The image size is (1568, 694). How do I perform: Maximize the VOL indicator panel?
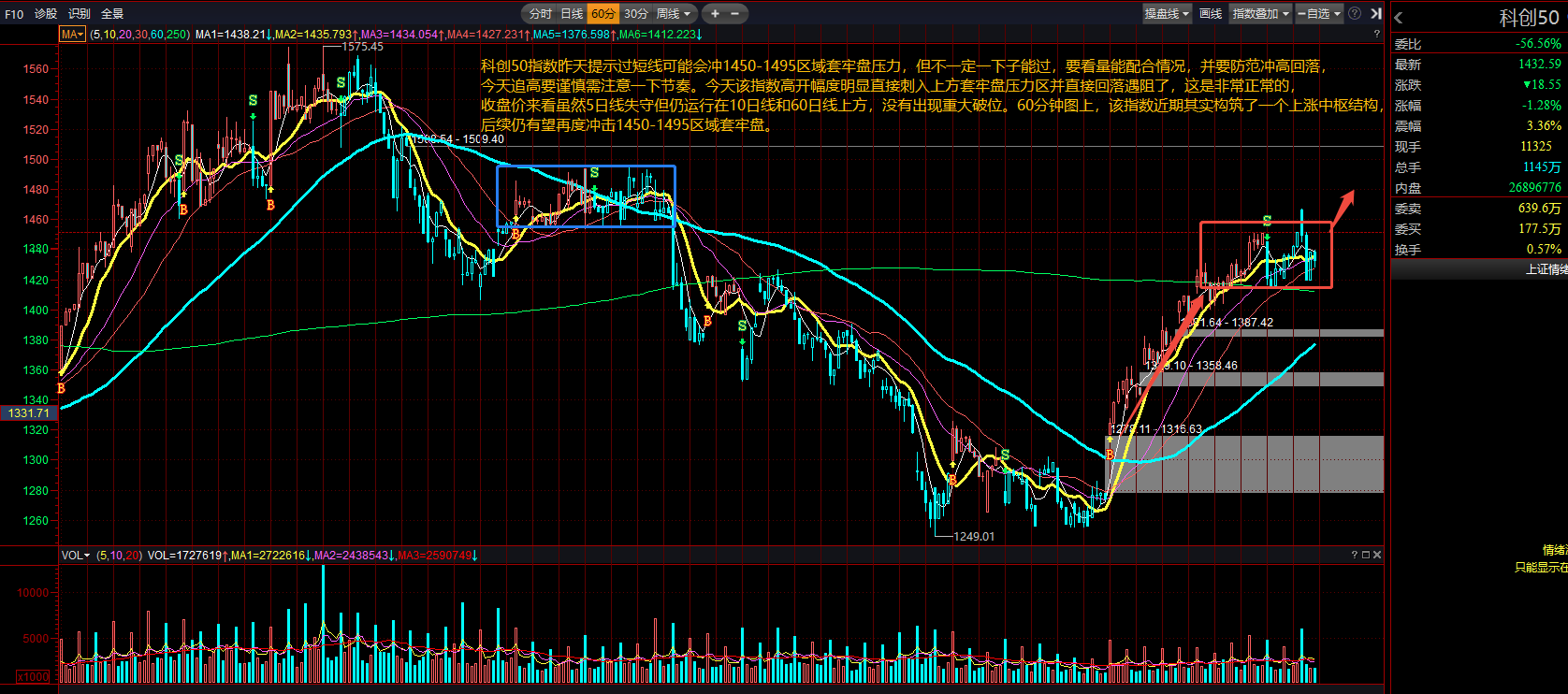1365,555
